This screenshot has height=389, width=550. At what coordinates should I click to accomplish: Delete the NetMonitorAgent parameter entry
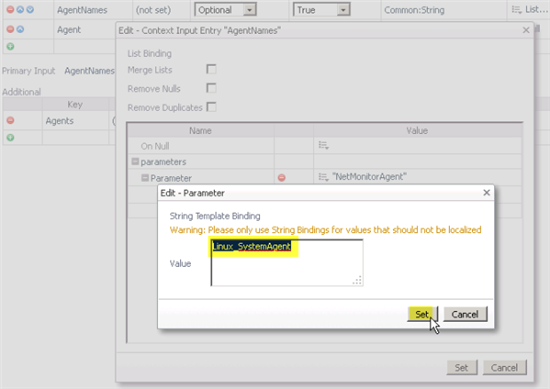tap(281, 177)
